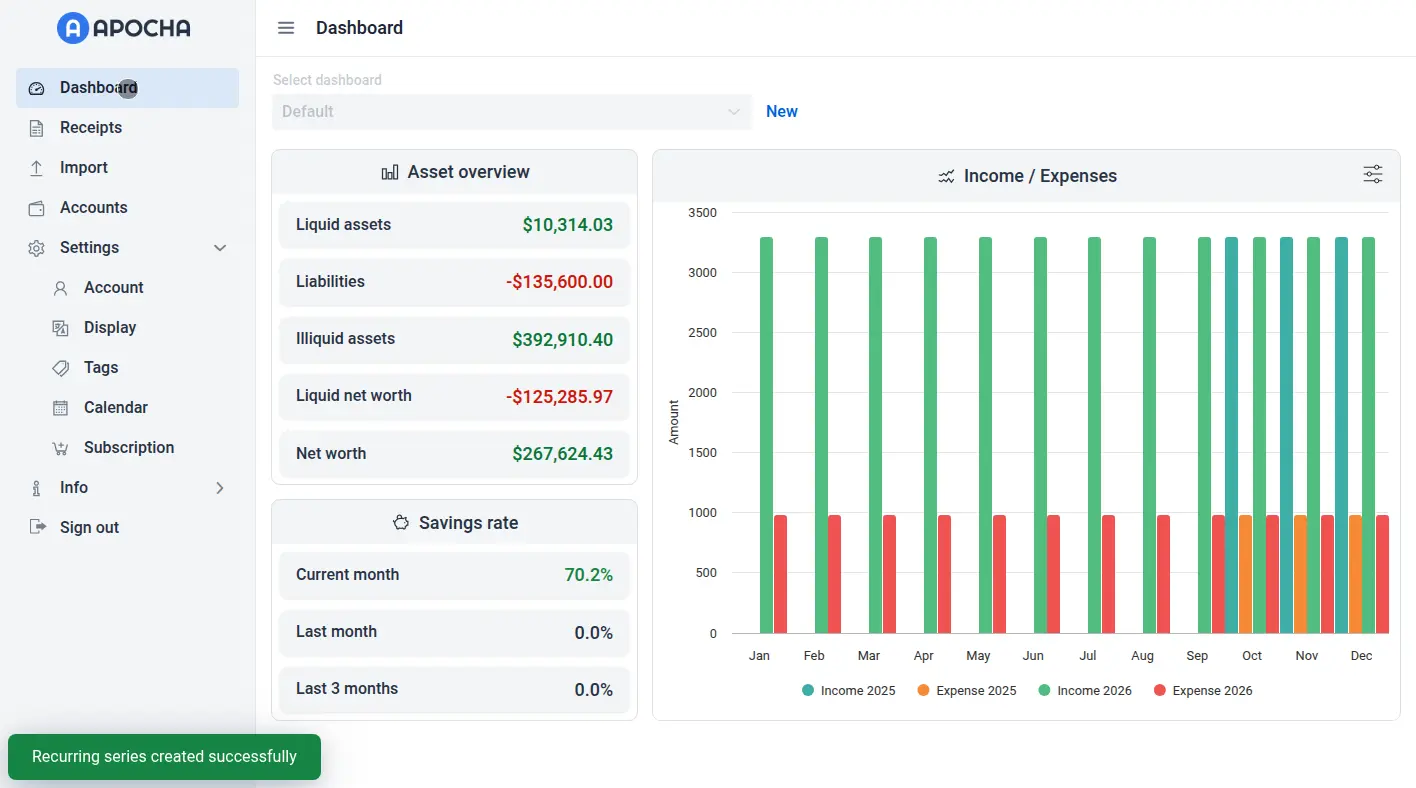Viewport: 1416px width, 788px height.
Task: Expand the Info submenu arrow
Action: 220,488
